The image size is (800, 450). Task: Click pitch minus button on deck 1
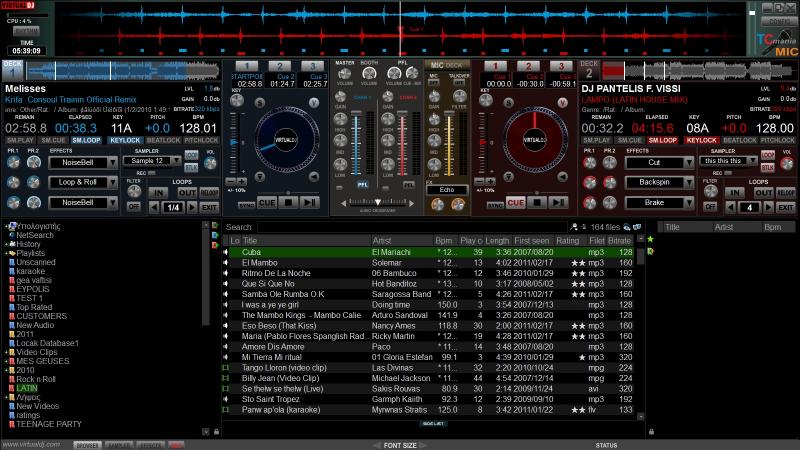(231, 182)
